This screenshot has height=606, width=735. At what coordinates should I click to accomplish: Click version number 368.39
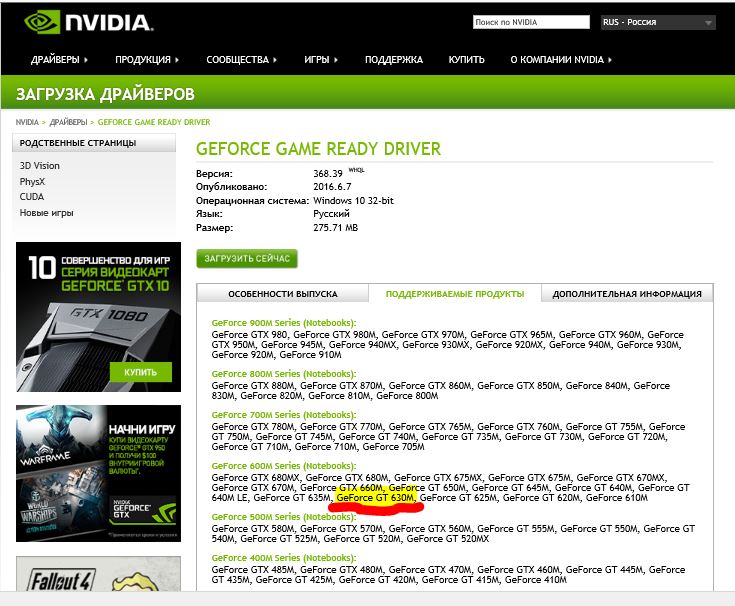pyautogui.click(x=328, y=173)
